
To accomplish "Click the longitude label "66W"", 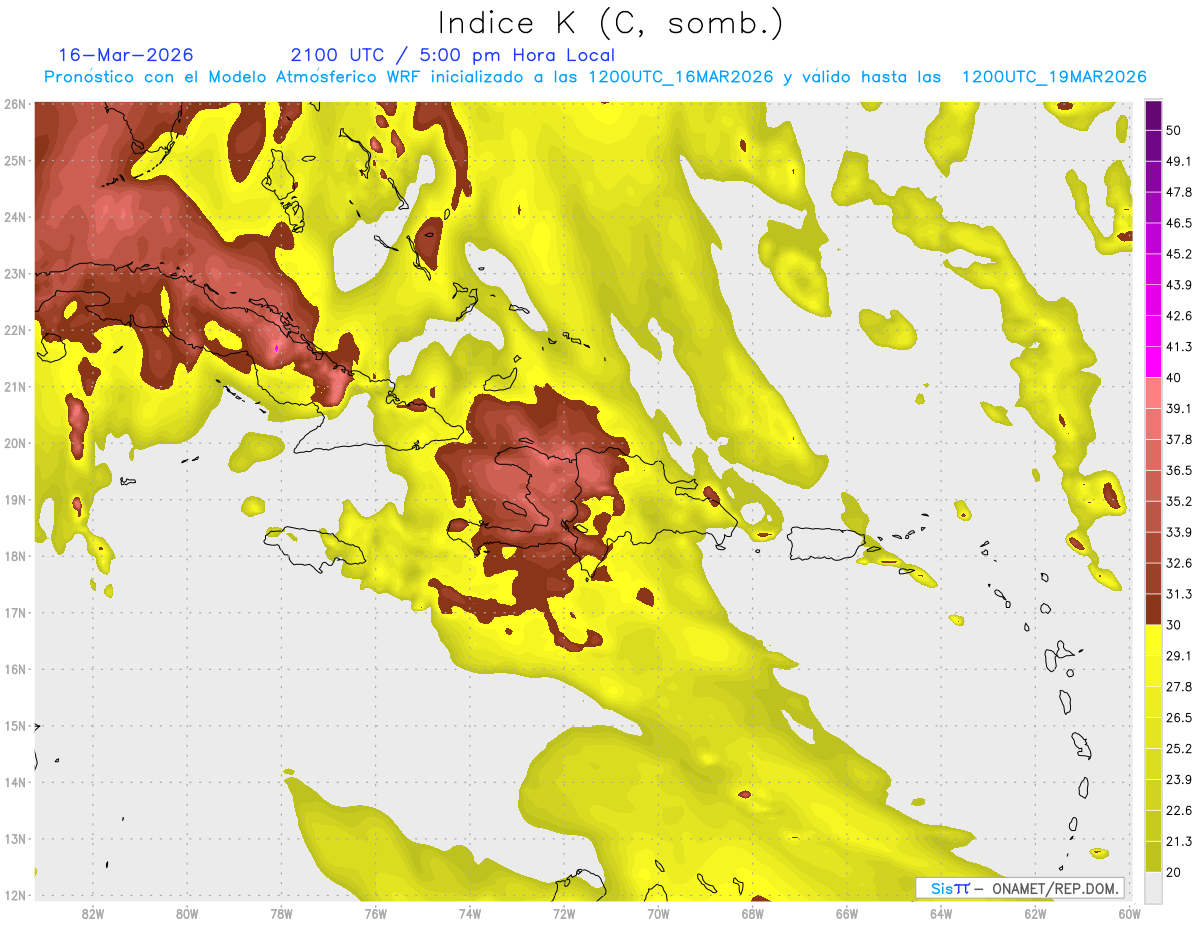I will 847,914.
